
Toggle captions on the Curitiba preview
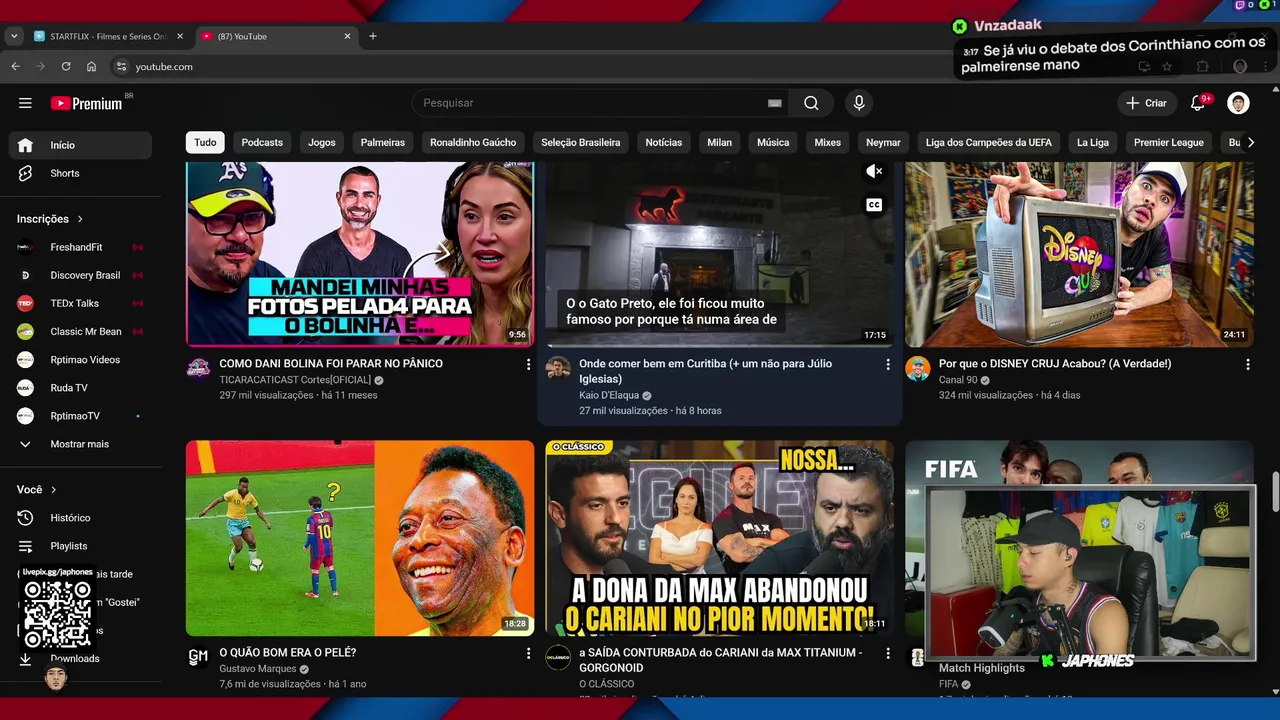[874, 205]
